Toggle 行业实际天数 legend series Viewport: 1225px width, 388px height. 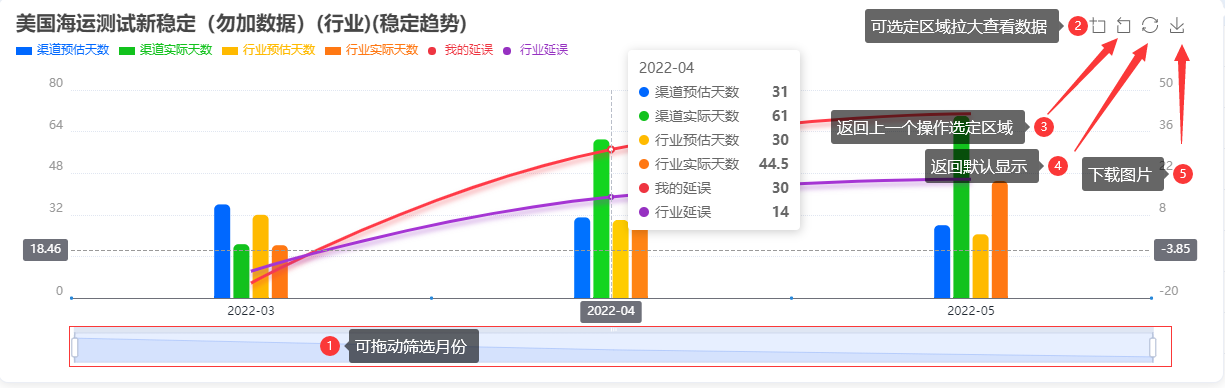point(372,50)
